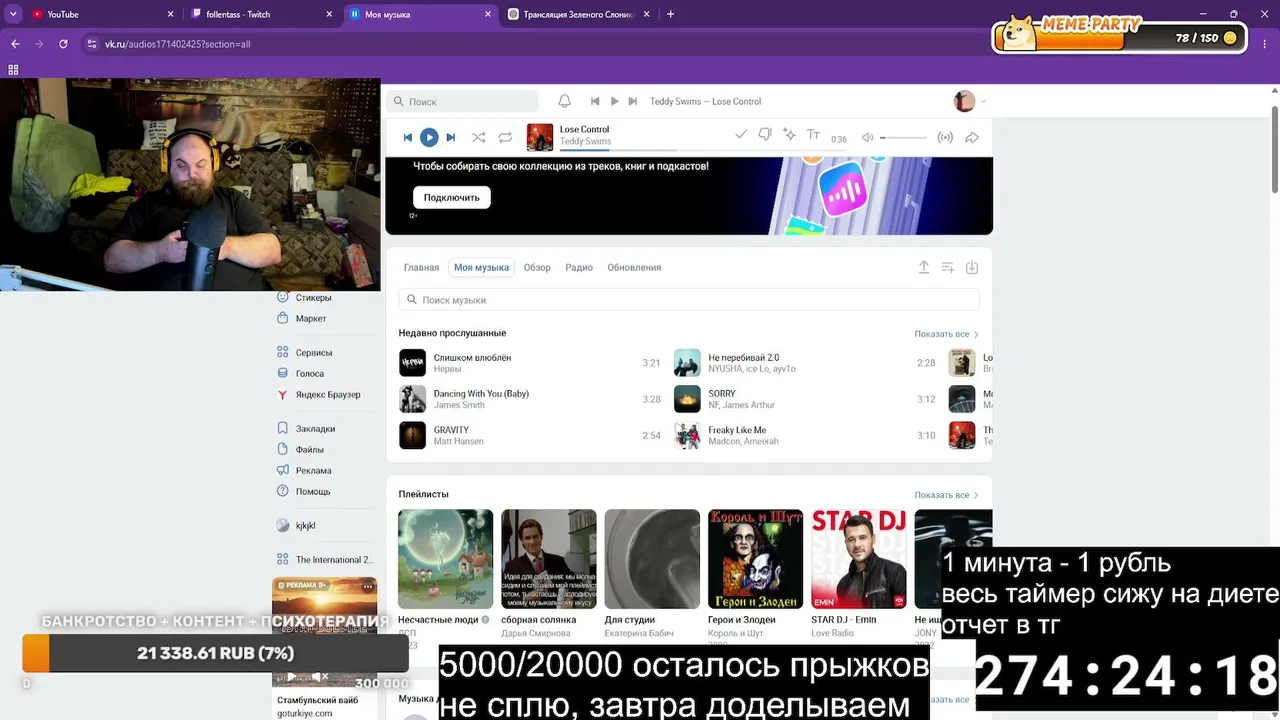Show all recently played tracks
This screenshot has height=720, width=1280.
click(x=946, y=334)
